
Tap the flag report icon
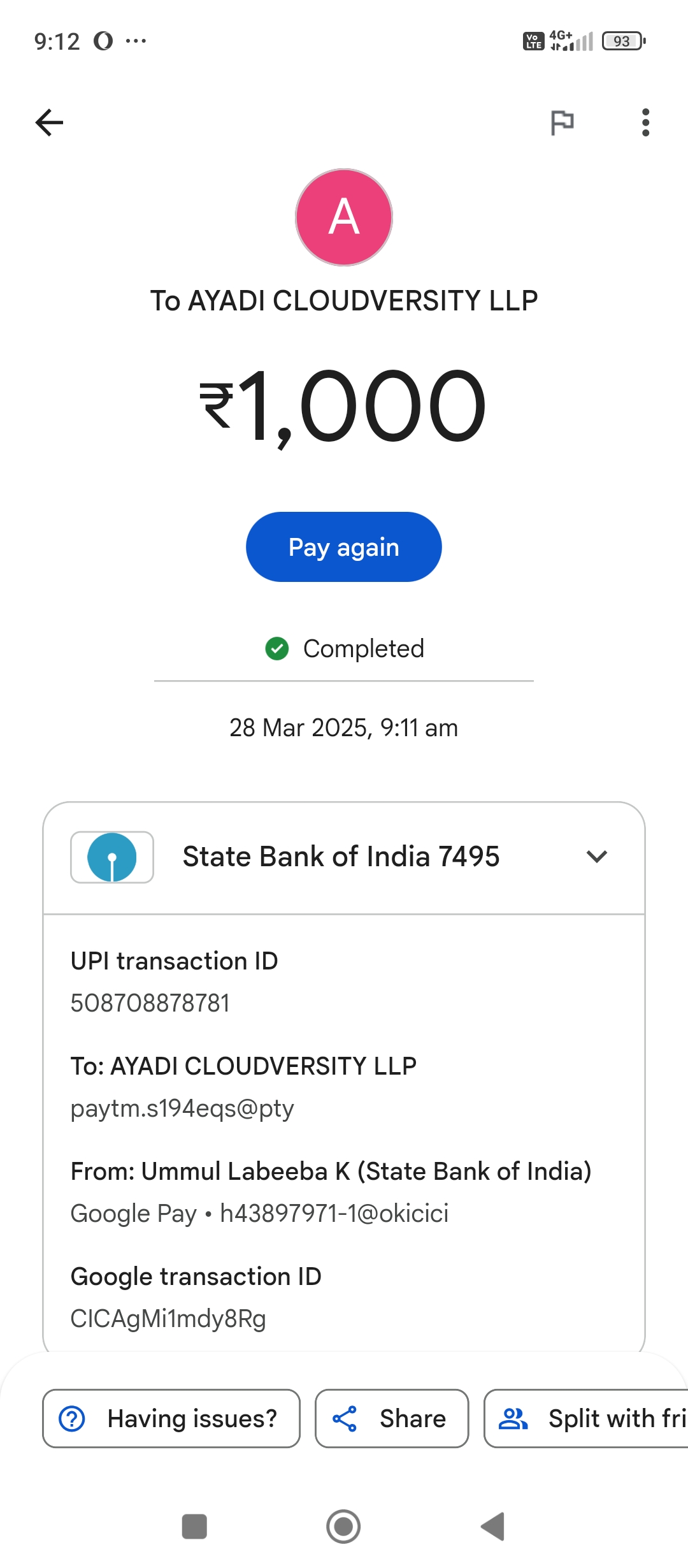click(x=562, y=122)
